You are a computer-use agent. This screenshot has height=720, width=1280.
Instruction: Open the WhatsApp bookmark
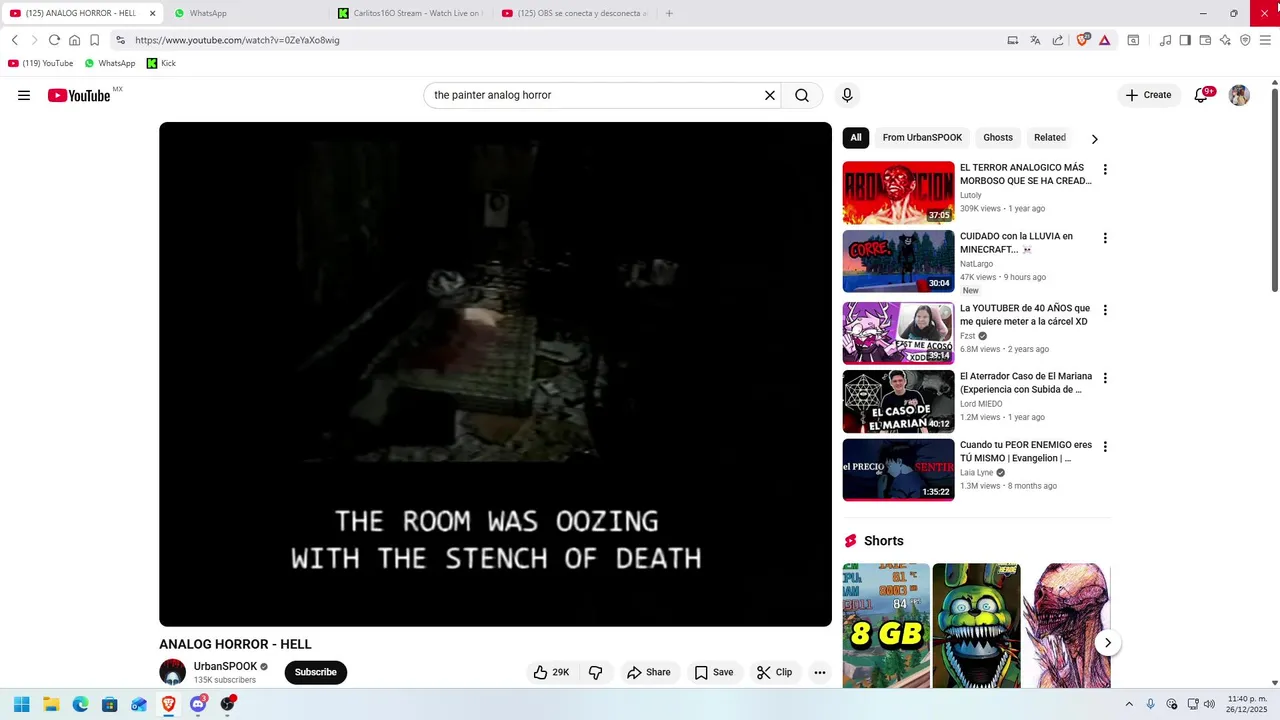[x=110, y=63]
